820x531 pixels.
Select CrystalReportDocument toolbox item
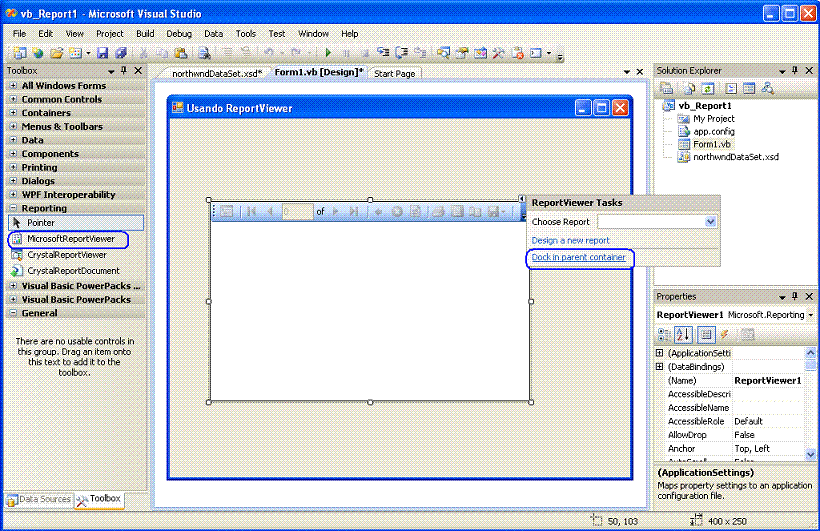(73, 271)
